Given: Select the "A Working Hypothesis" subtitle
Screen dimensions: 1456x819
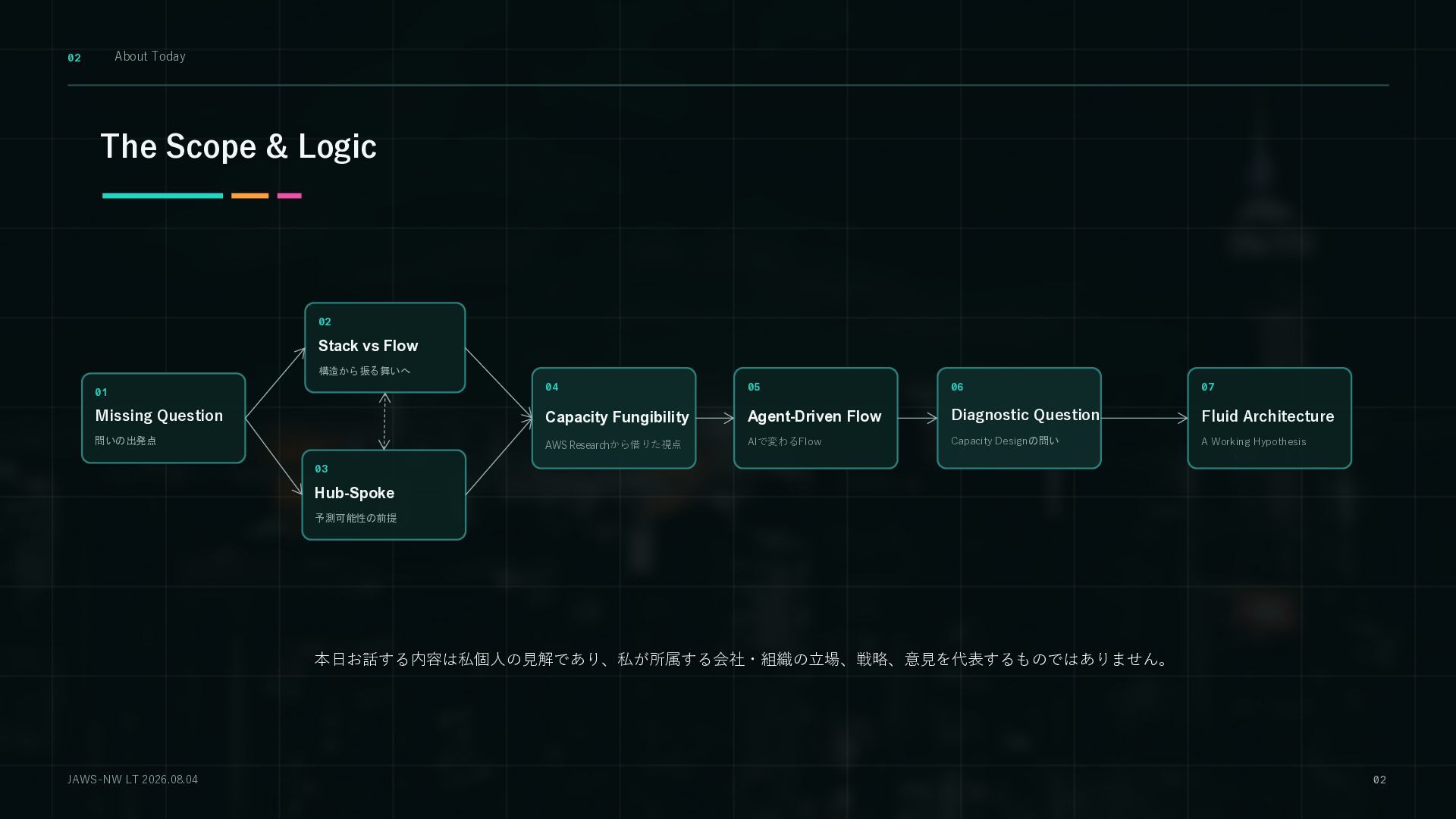Looking at the screenshot, I should pos(1254,441).
